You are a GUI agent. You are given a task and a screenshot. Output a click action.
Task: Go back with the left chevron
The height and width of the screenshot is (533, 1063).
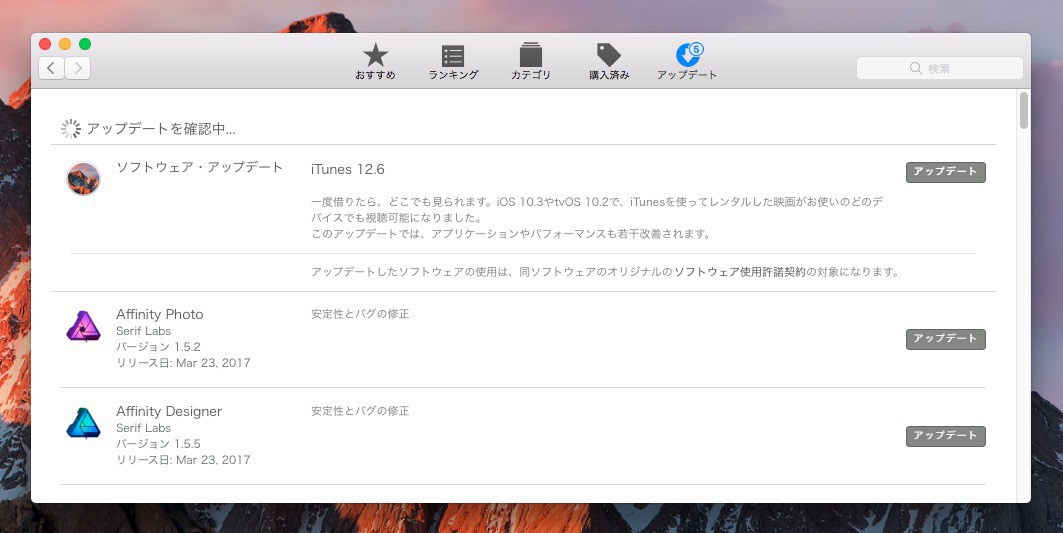click(x=52, y=68)
